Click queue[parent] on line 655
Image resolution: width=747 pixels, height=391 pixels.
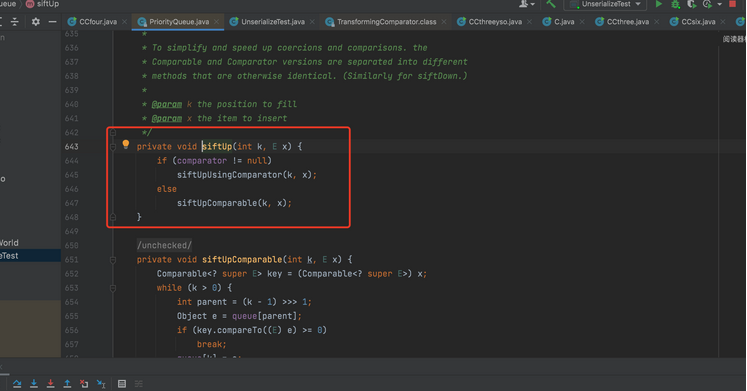pos(264,316)
